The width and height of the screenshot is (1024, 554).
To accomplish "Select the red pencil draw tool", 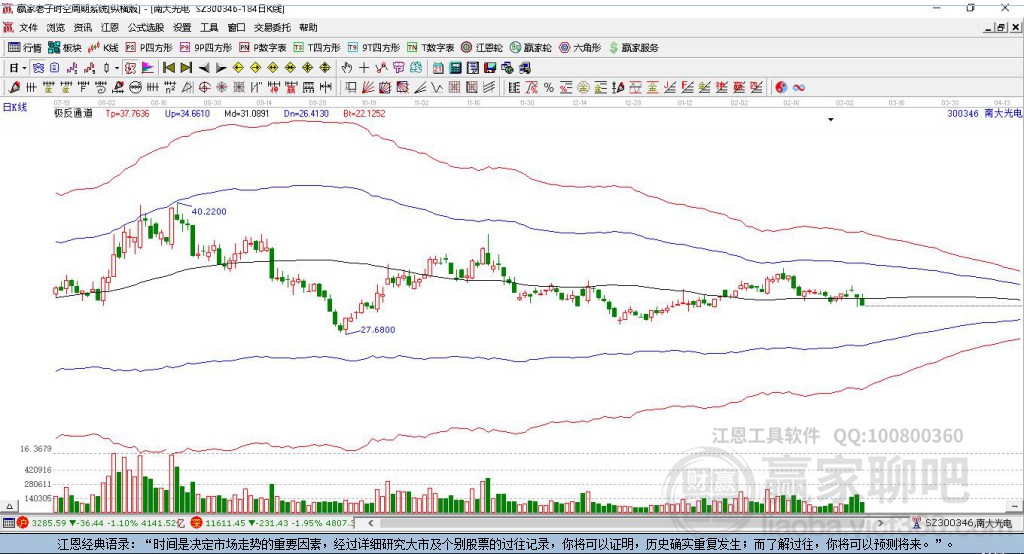I will tap(14, 88).
